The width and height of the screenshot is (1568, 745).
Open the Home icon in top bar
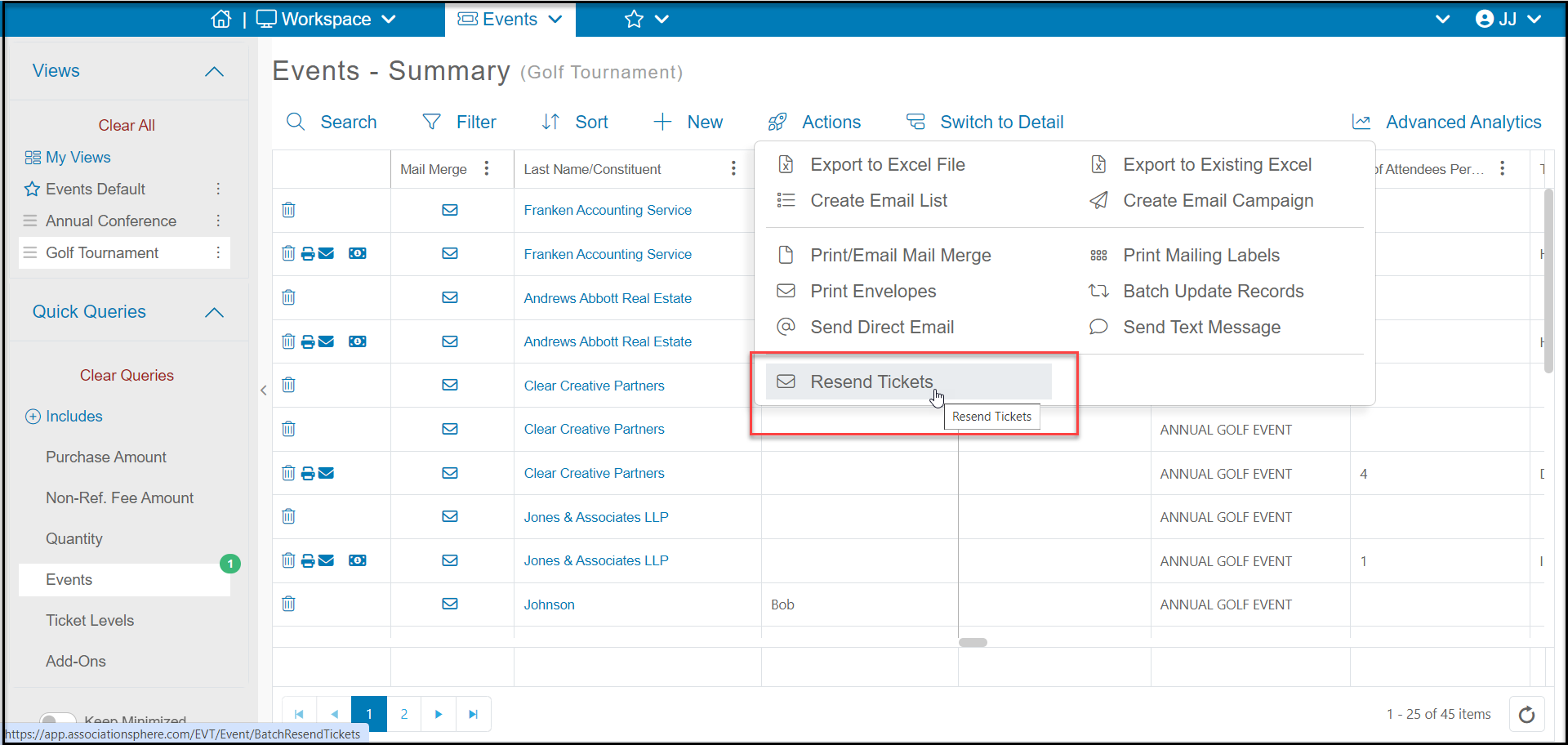(221, 19)
